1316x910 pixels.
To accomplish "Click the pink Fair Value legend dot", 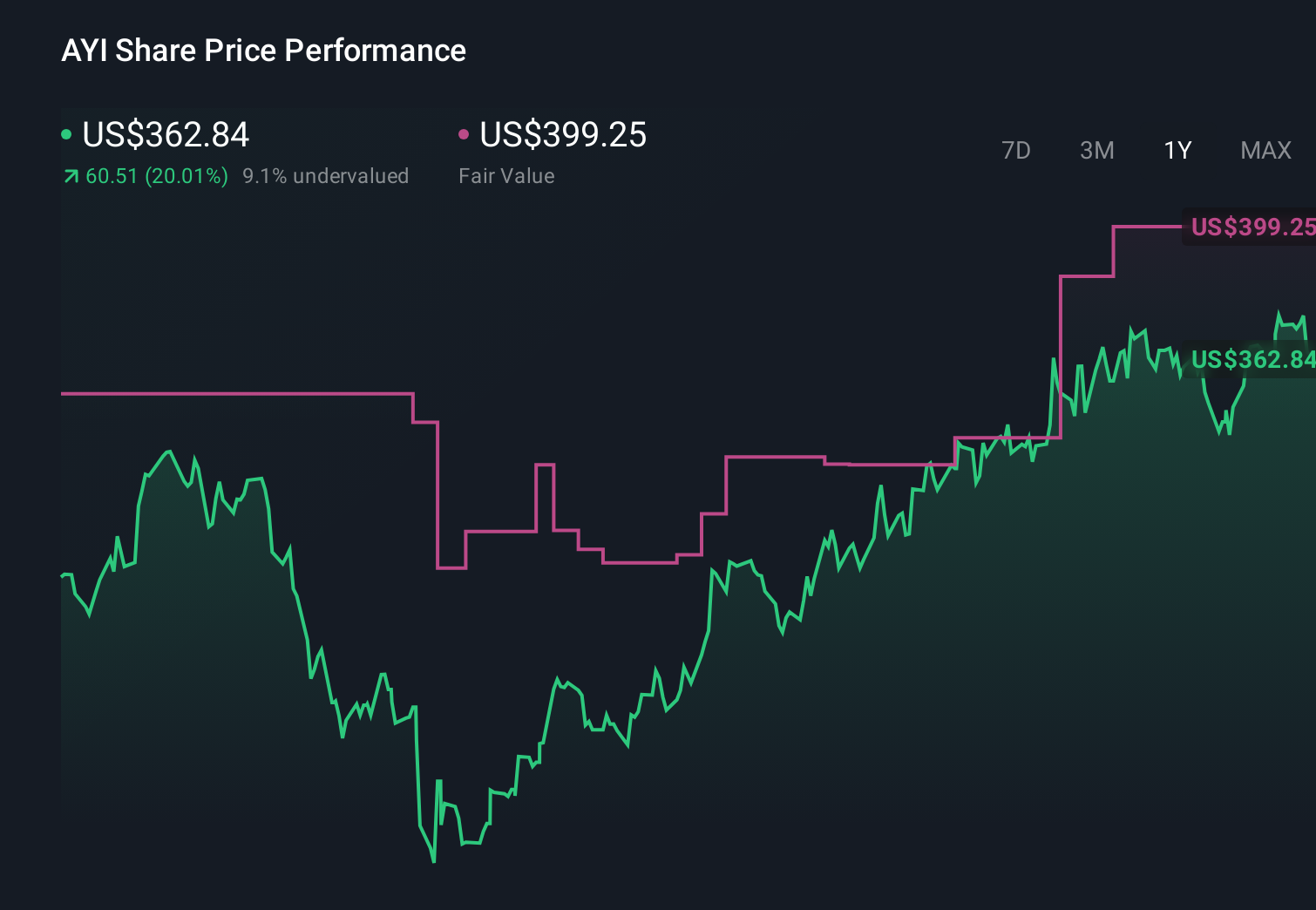I will tap(465, 135).
